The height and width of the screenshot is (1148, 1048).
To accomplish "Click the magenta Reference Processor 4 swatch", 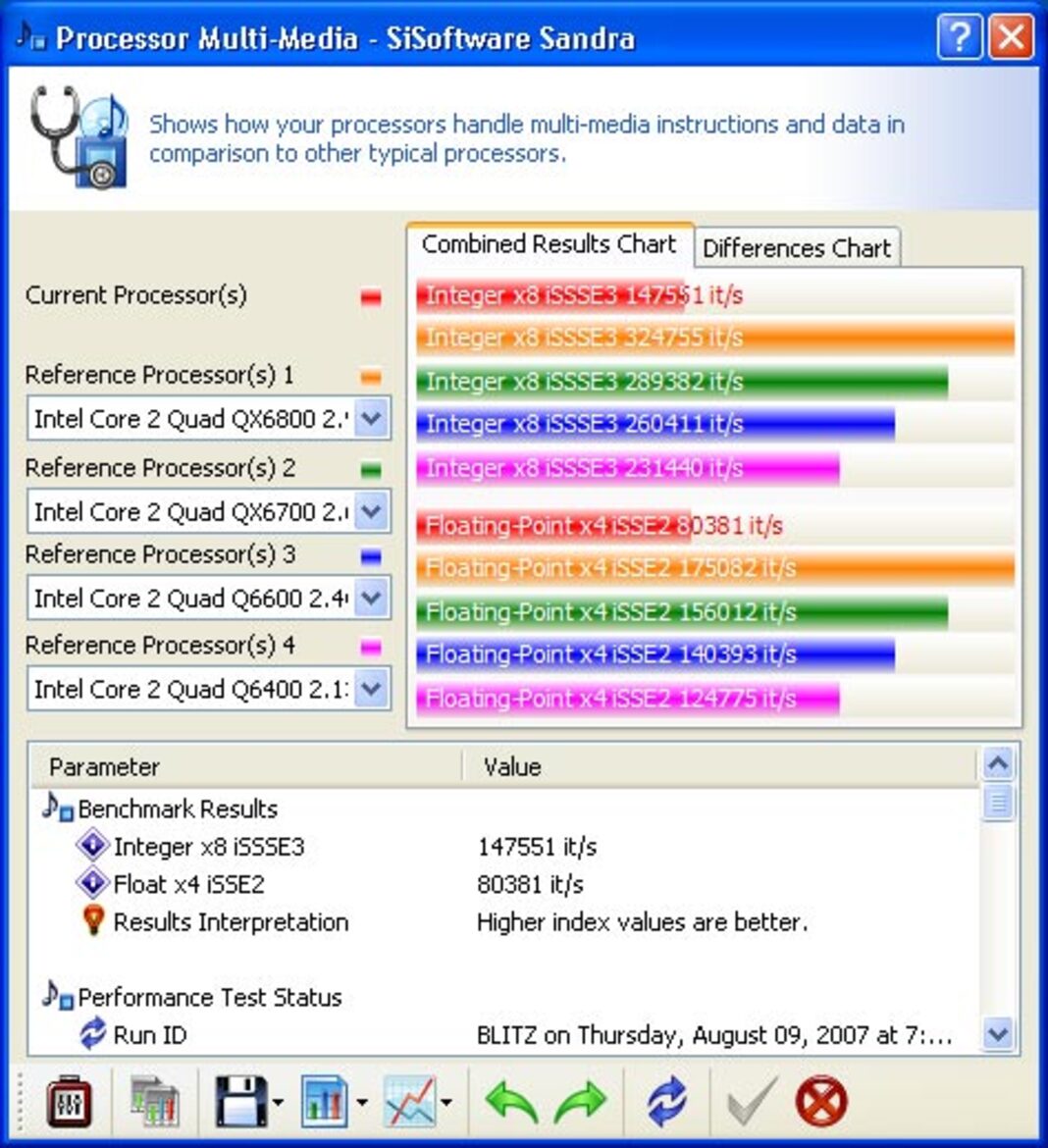I will coord(371,648).
